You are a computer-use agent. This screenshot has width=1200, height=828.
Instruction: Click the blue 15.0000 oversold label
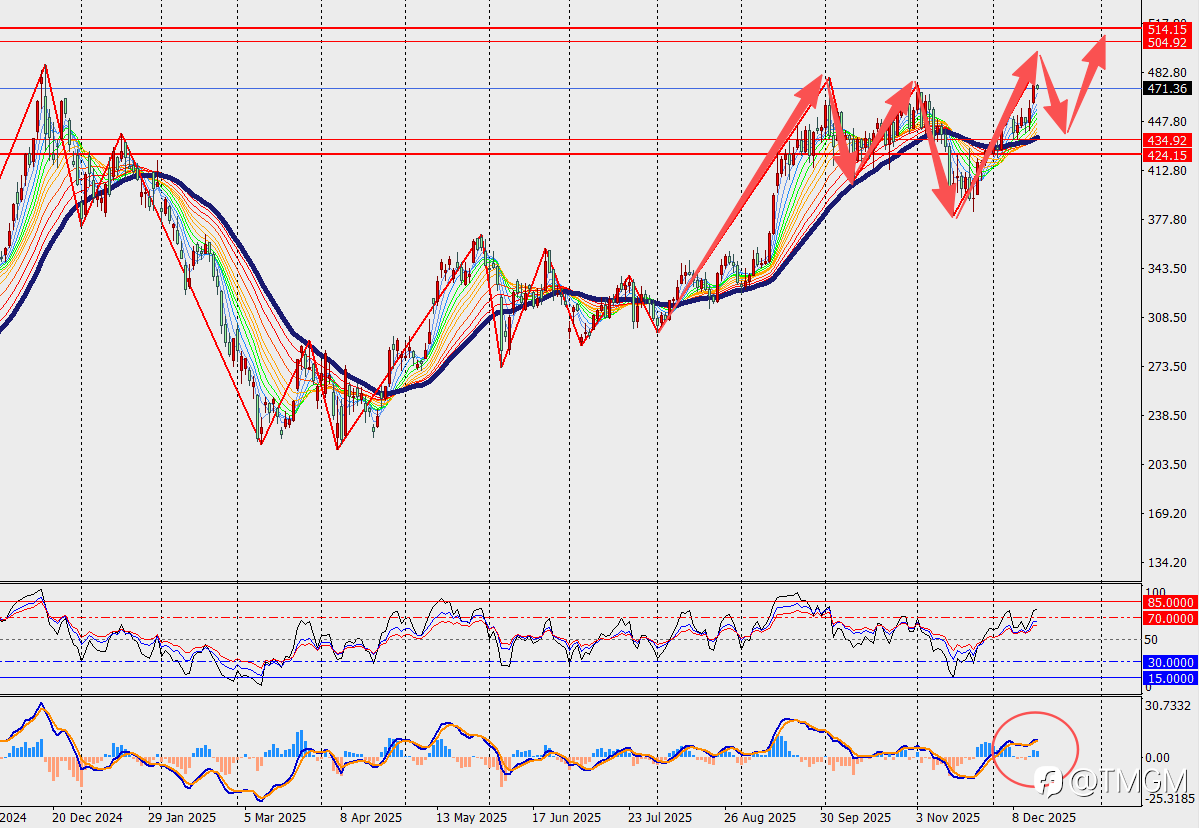pyautogui.click(x=1171, y=678)
